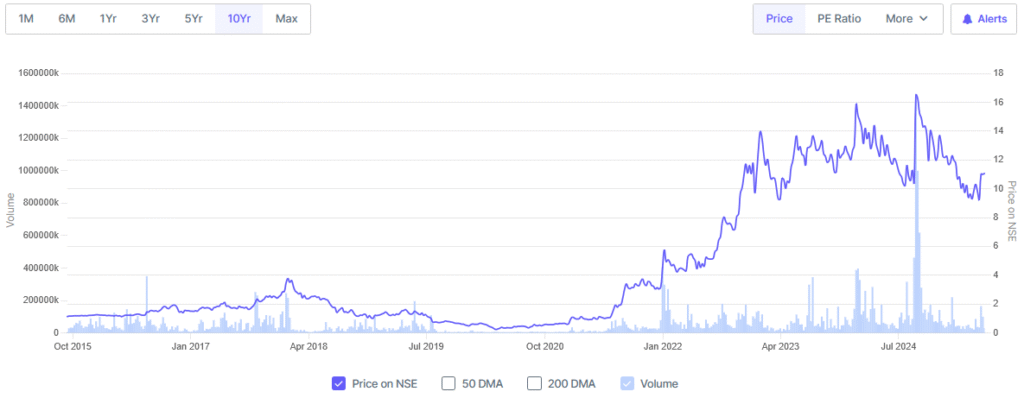This screenshot has height=398, width=1024.
Task: Open the Alerts button
Action: click(x=984, y=19)
